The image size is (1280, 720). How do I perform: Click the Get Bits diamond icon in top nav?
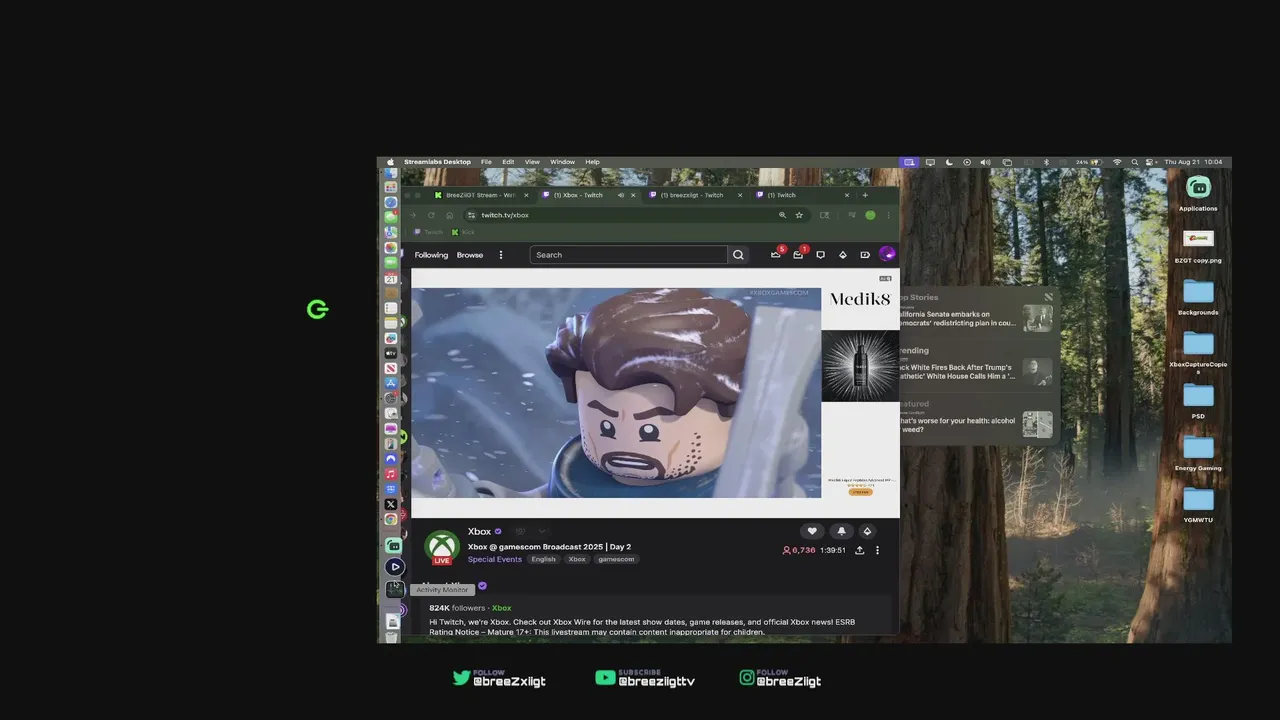[x=843, y=255]
